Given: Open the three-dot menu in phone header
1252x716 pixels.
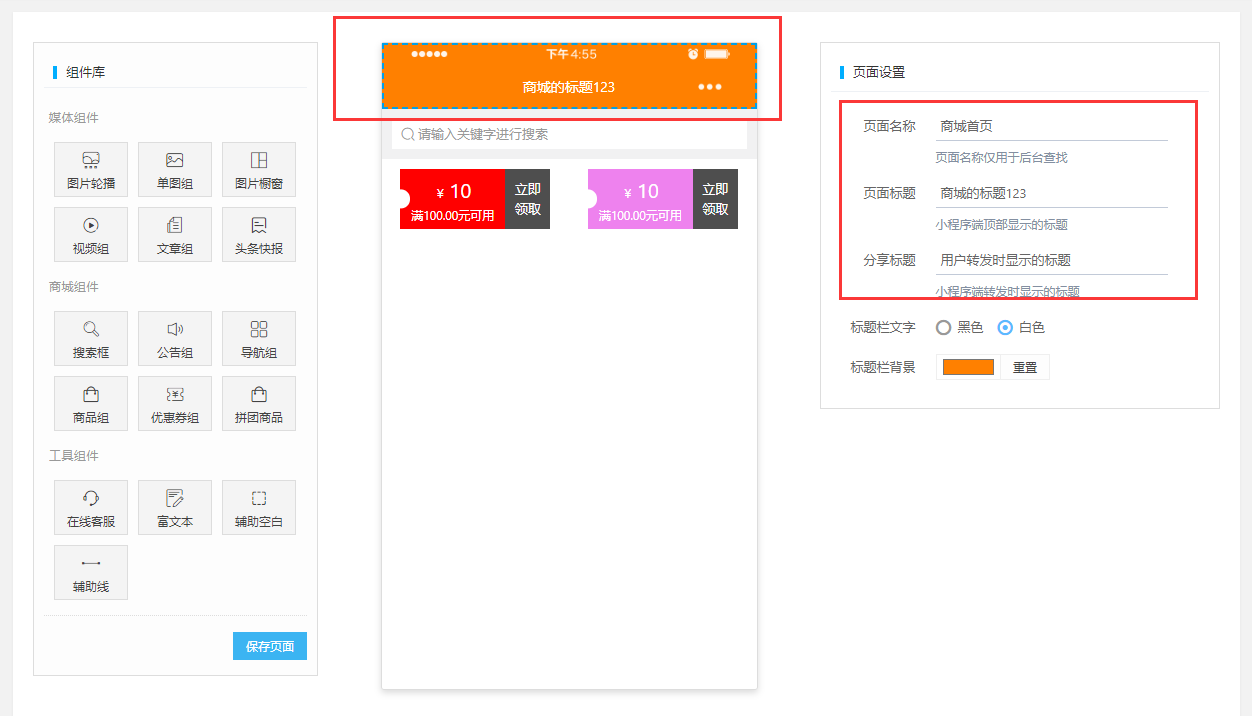Looking at the screenshot, I should click(710, 87).
